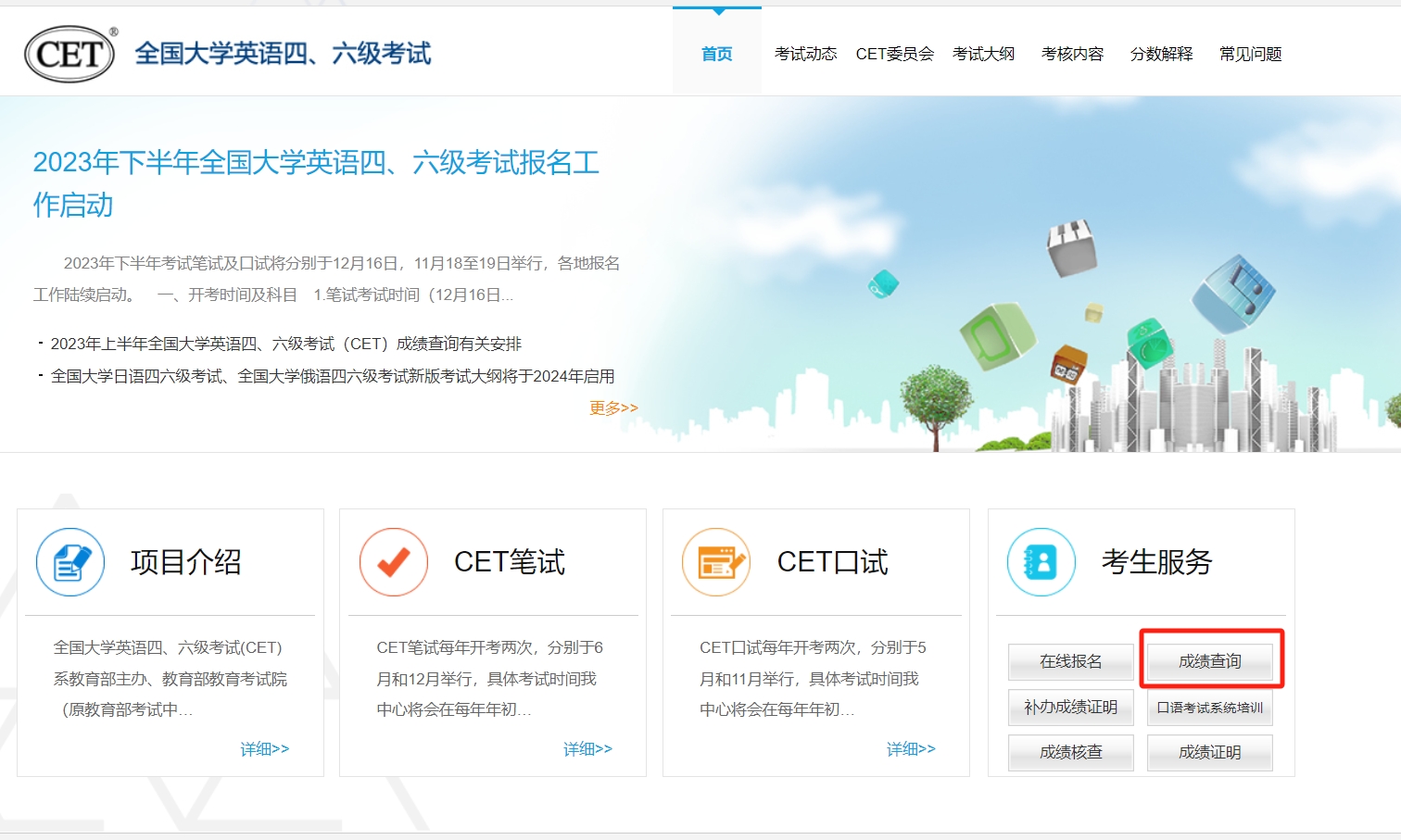Viewport: 1401px width, 840px height.
Task: Navigate to 分数解释 page
Action: [1161, 54]
